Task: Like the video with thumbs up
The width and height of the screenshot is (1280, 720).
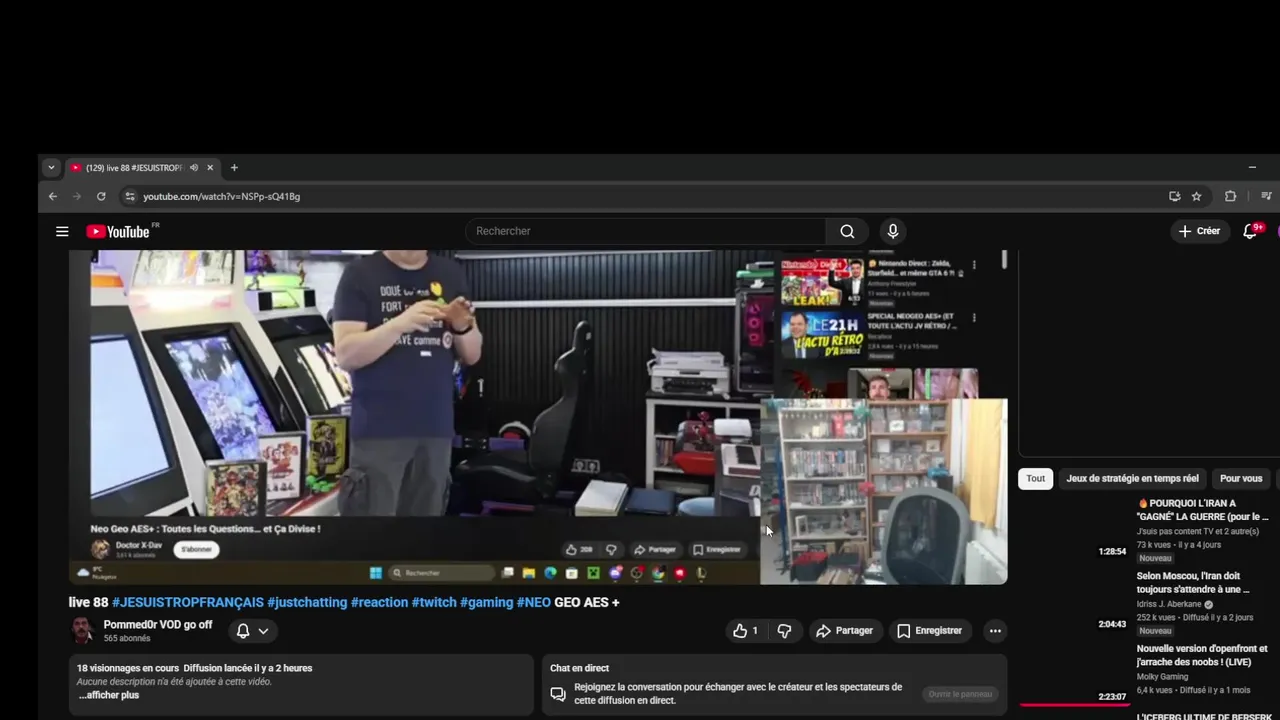Action: [745, 631]
